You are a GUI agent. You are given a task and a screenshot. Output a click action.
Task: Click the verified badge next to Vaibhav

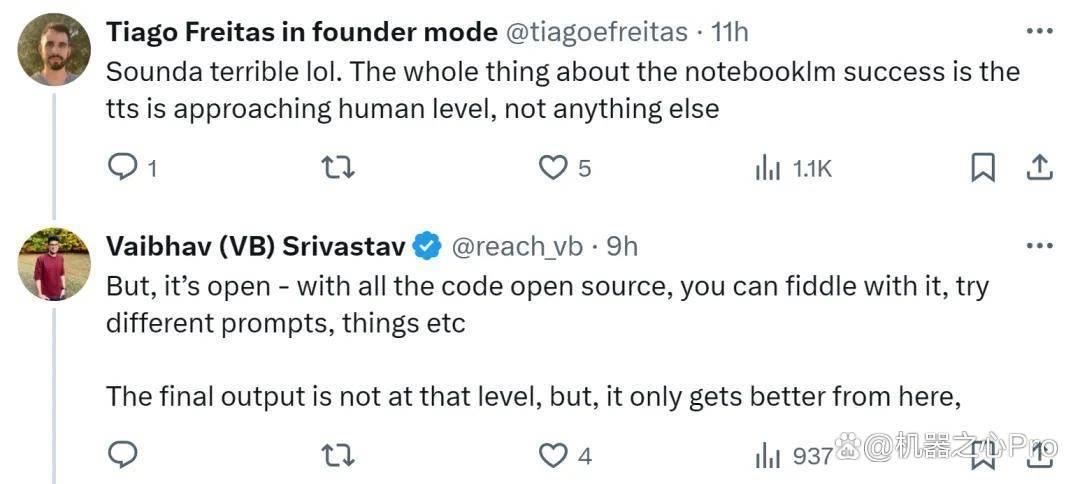coord(428,246)
